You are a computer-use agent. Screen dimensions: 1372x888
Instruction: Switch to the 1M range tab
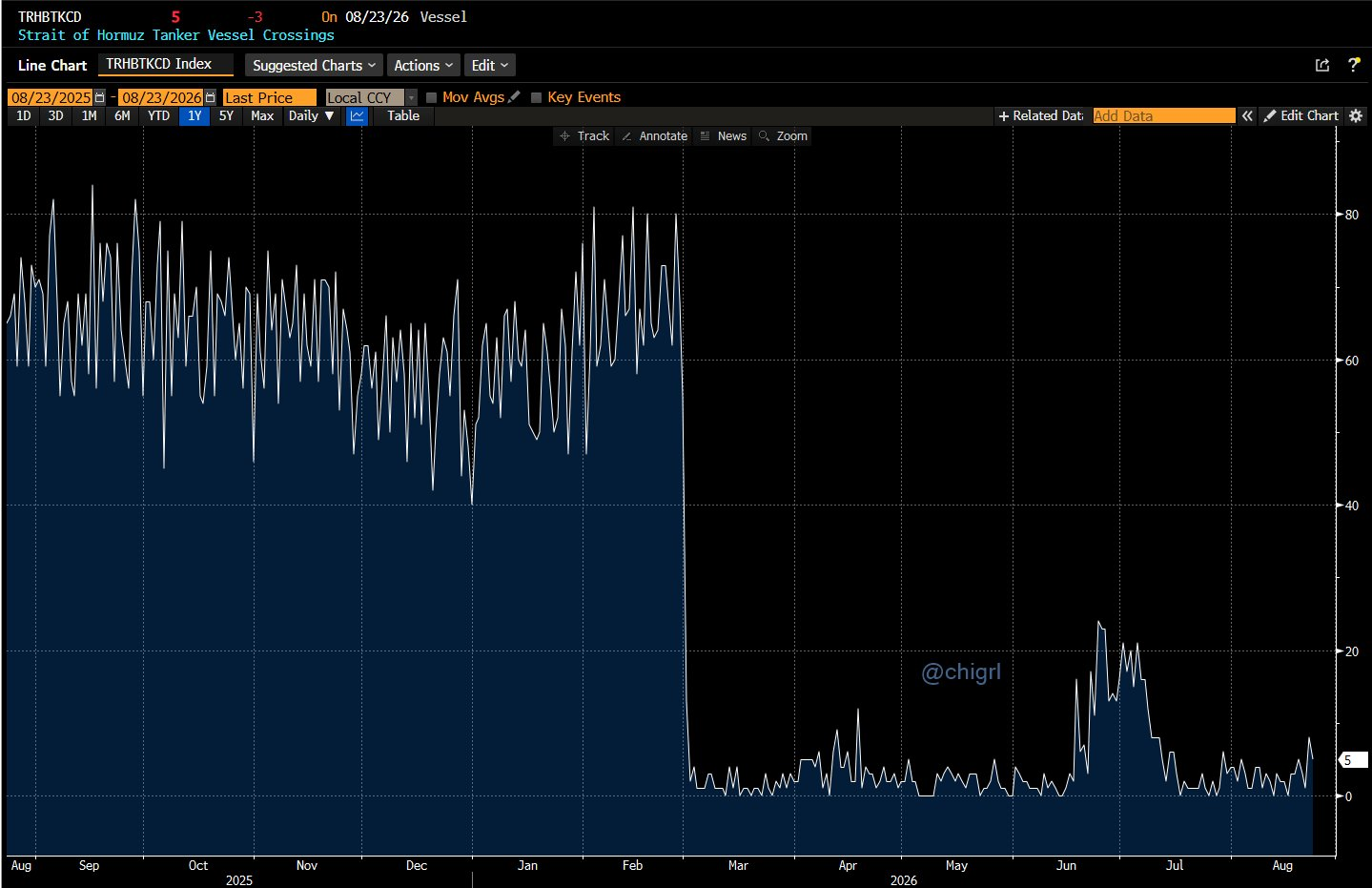click(90, 115)
